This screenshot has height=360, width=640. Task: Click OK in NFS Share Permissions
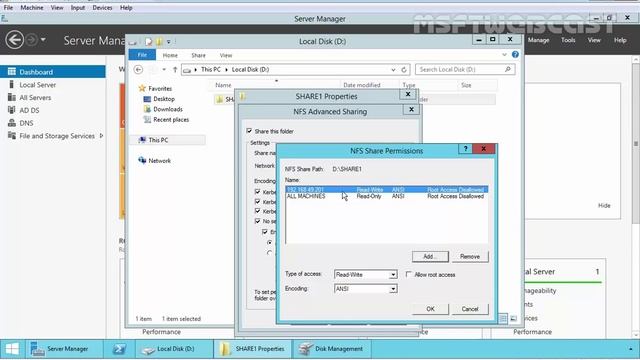pyautogui.click(x=430, y=309)
